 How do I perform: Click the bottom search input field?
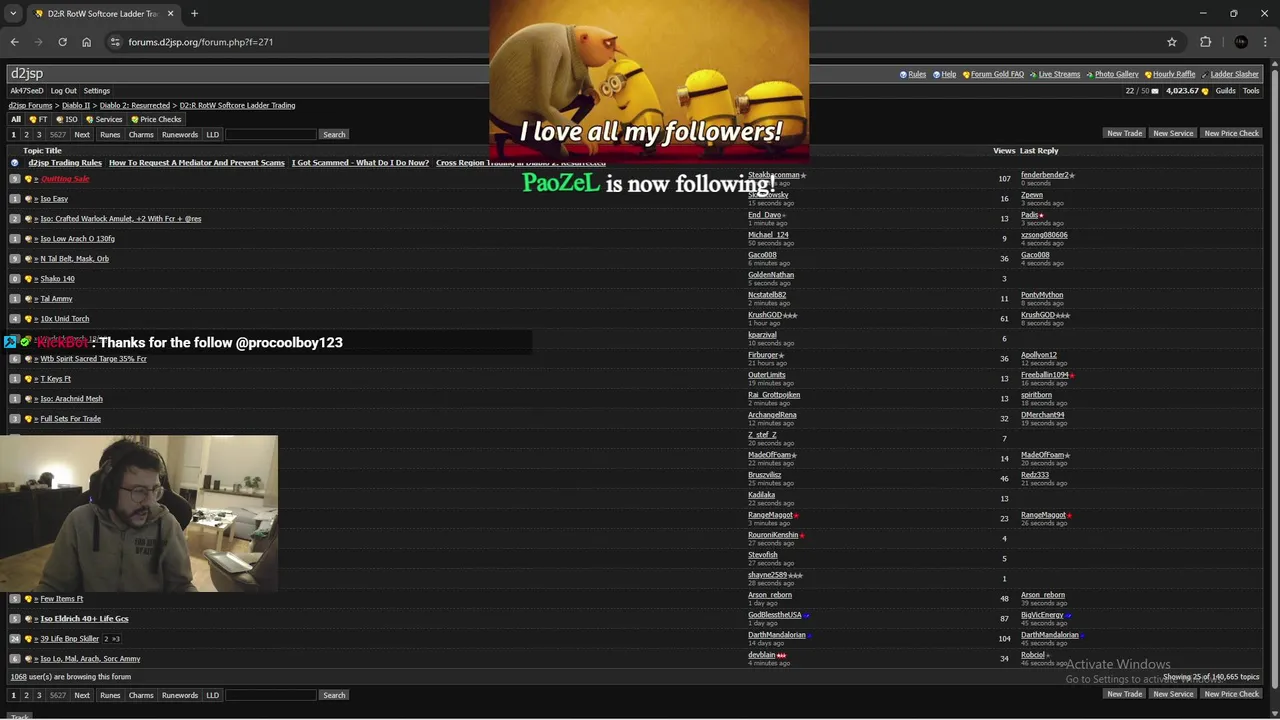(x=270, y=695)
